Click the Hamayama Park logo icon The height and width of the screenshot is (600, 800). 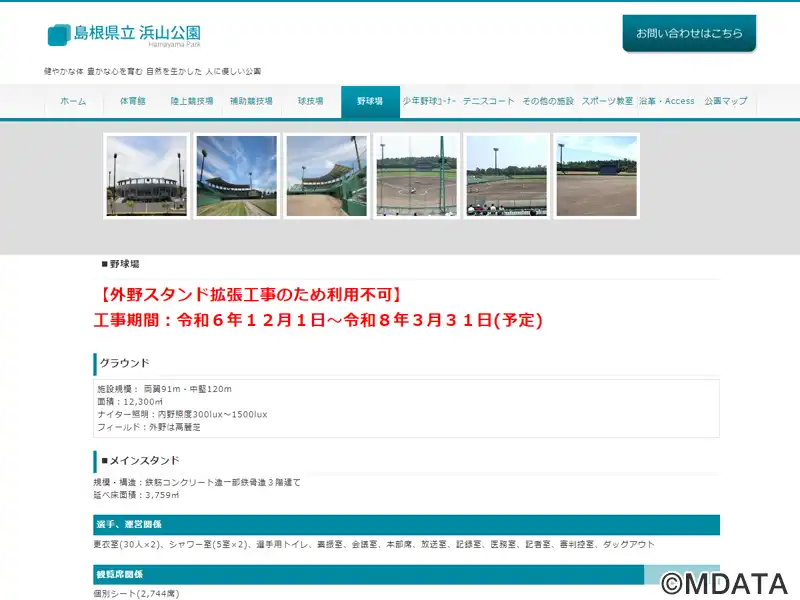click(x=59, y=35)
